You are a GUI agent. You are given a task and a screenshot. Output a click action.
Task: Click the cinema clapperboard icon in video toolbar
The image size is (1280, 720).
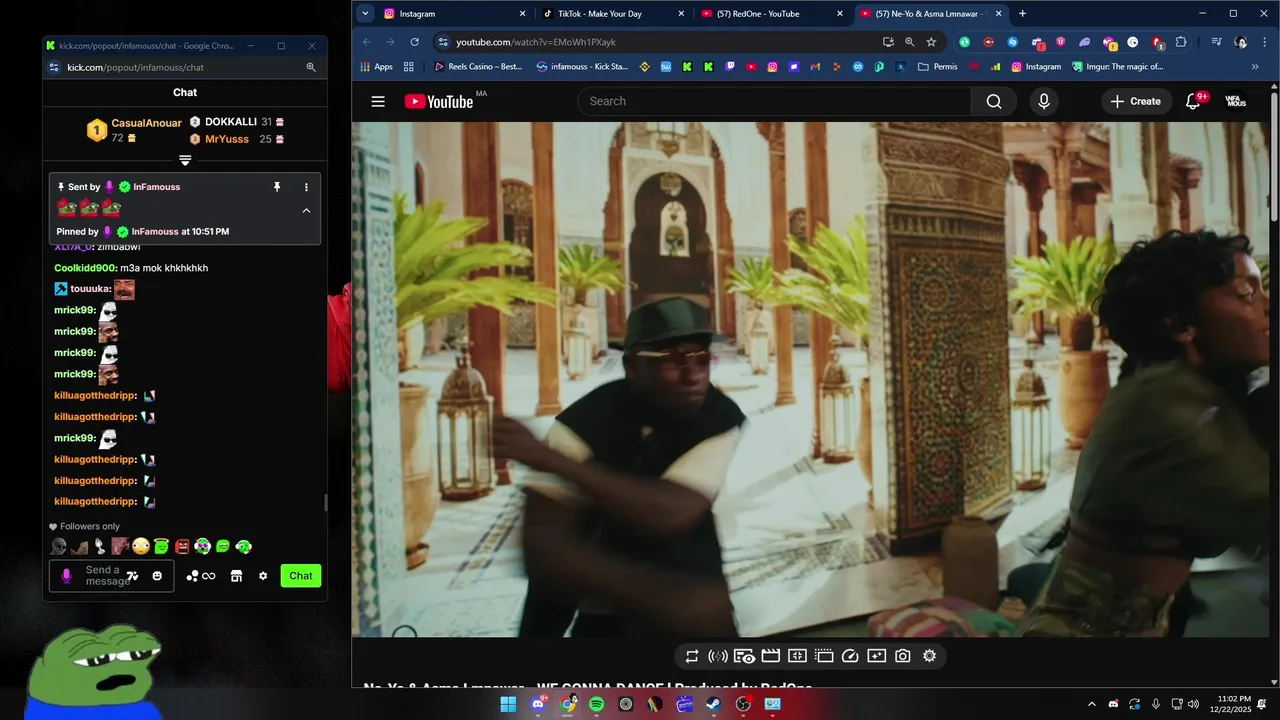[770, 656]
